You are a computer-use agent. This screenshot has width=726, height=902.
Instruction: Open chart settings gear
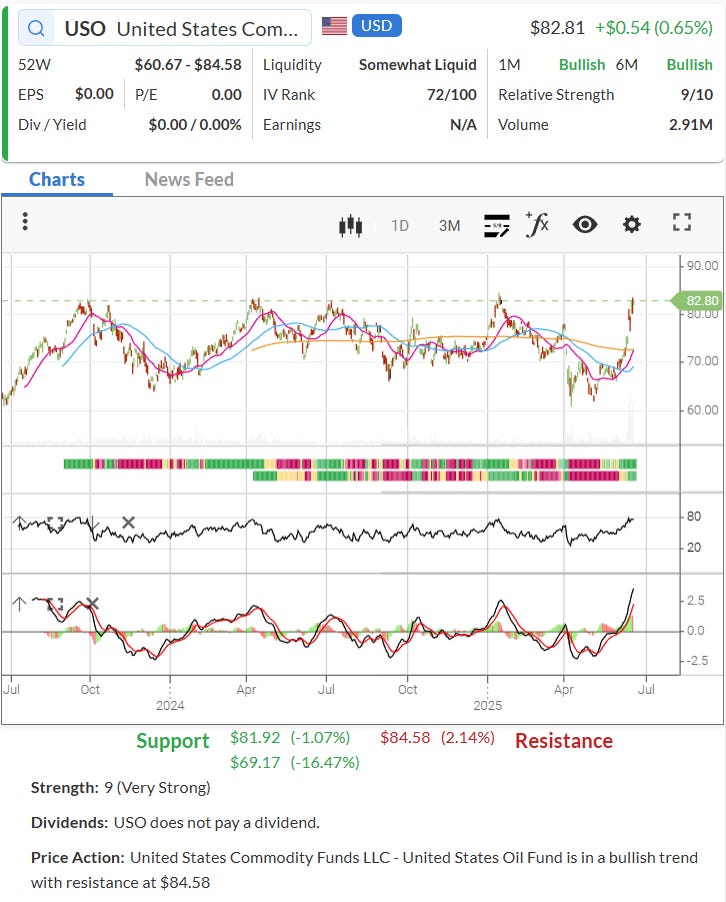point(632,224)
